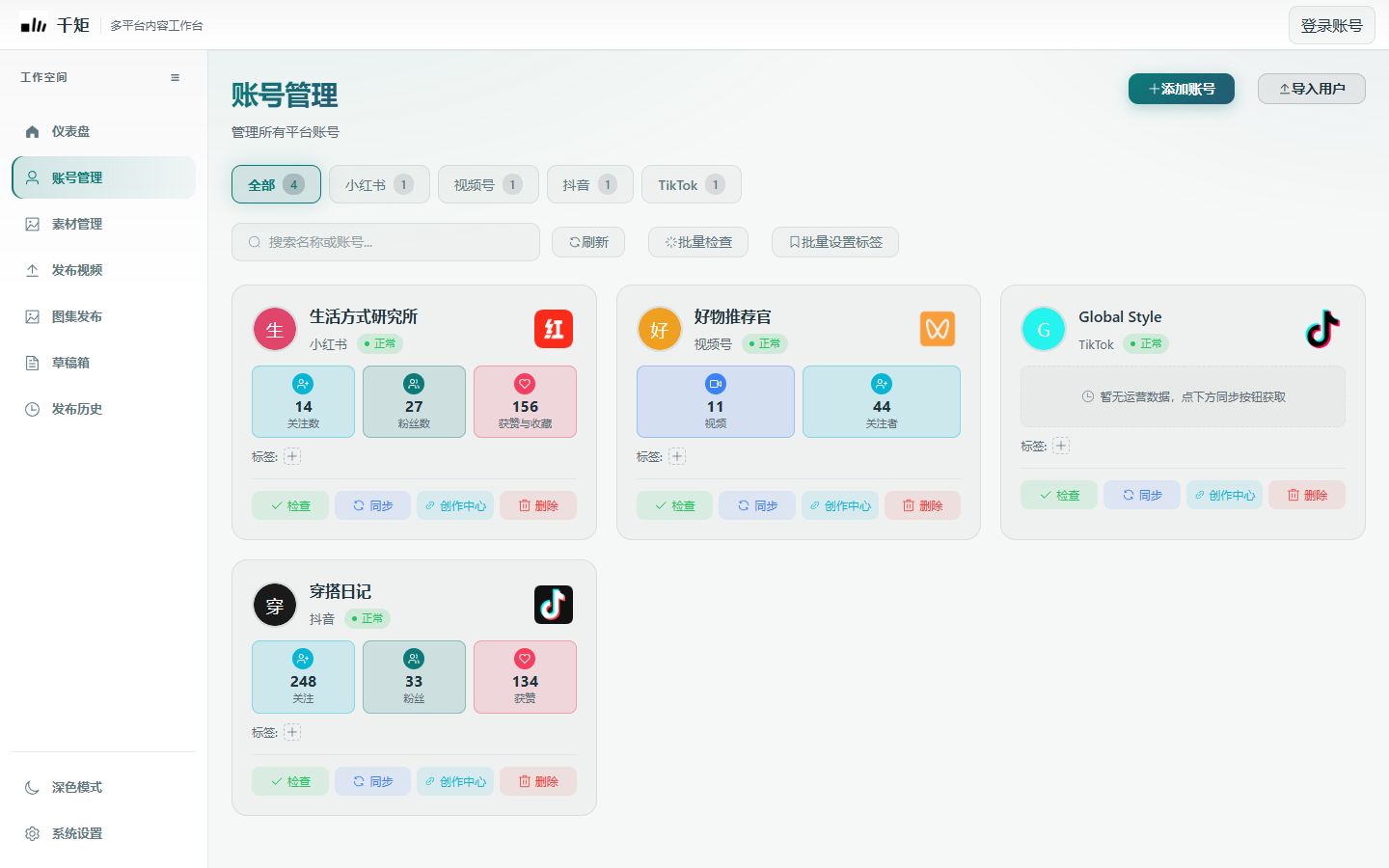This screenshot has height=868, width=1389.
Task: Select the TikTok filter tab
Action: pos(692,184)
